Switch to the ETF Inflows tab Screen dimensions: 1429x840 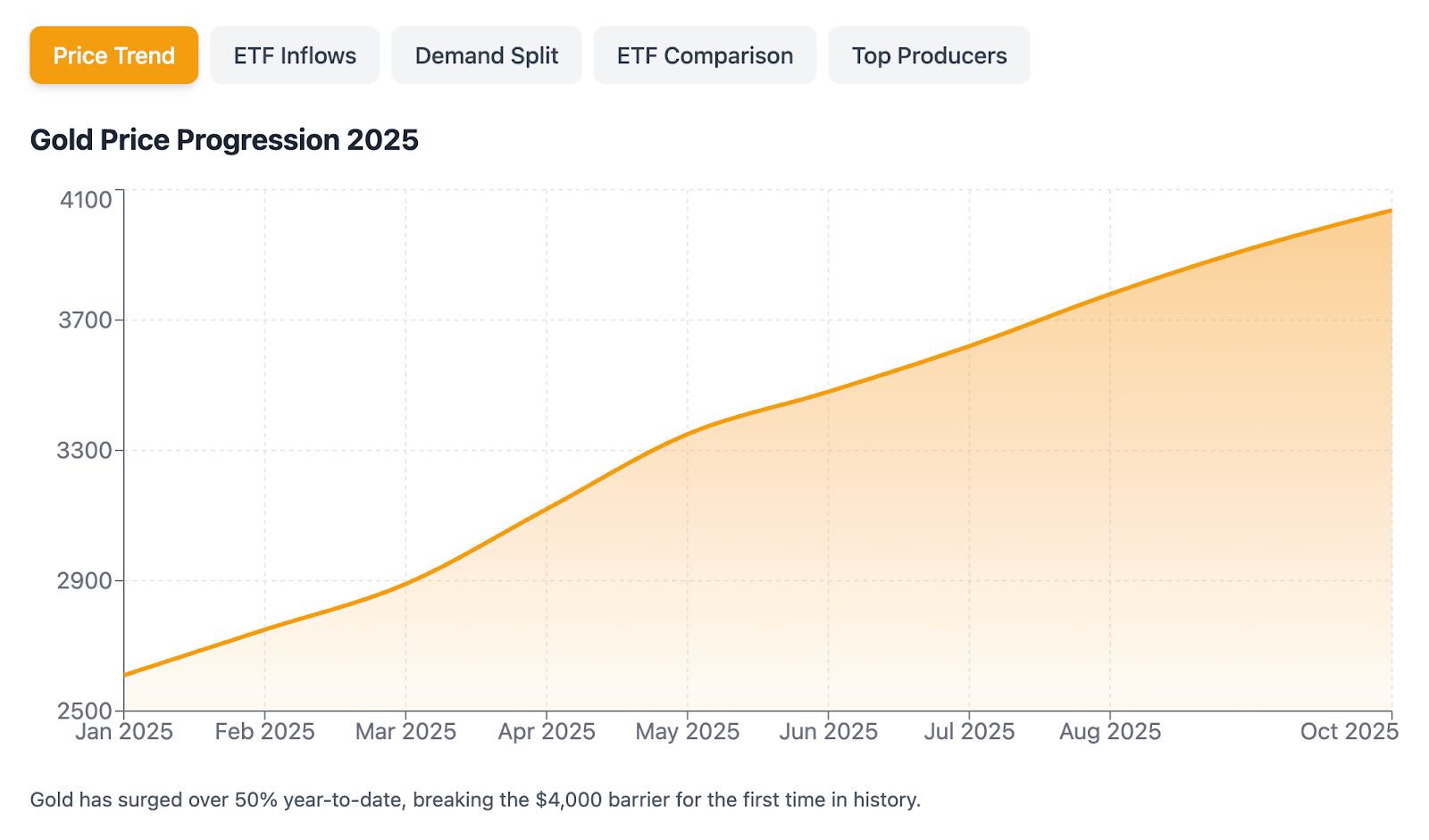click(x=295, y=55)
